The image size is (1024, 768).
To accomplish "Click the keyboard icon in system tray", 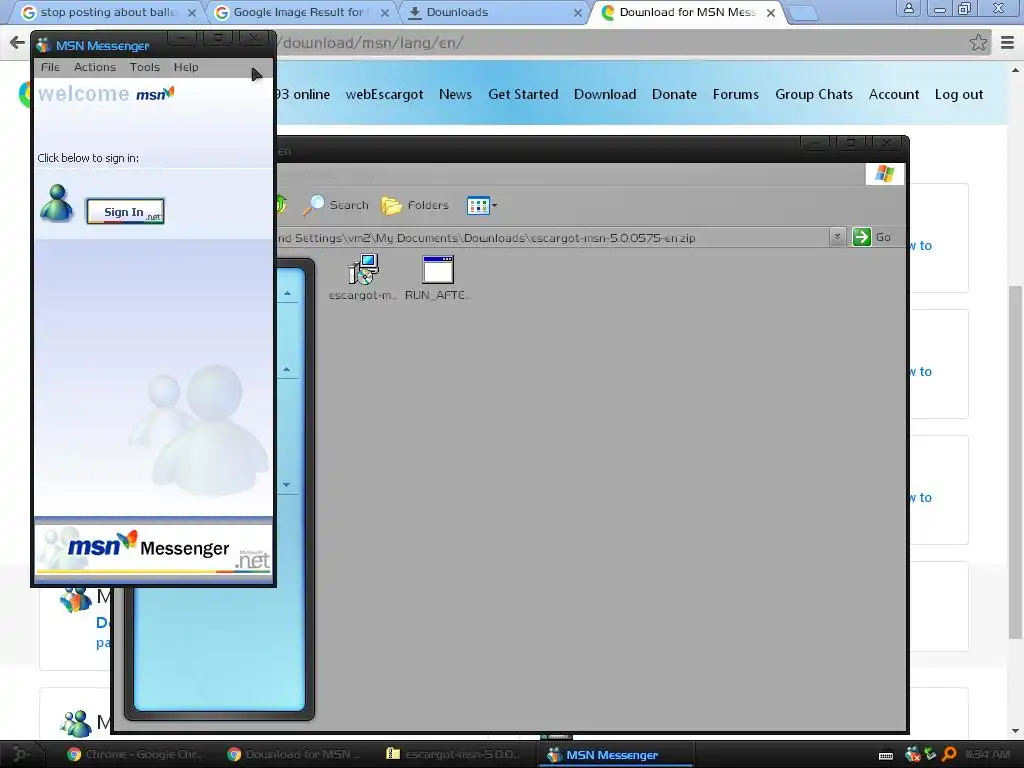I will coord(886,756).
